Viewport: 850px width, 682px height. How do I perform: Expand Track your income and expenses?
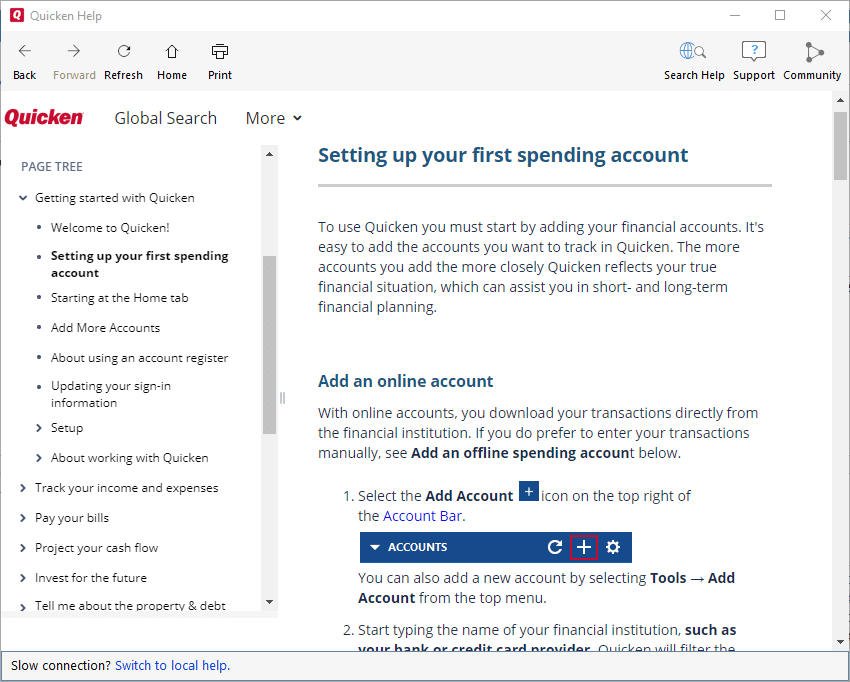23,488
